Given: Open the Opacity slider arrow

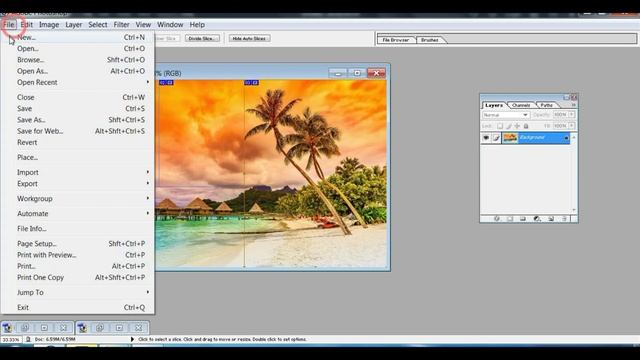Looking at the screenshot, I should (571, 115).
